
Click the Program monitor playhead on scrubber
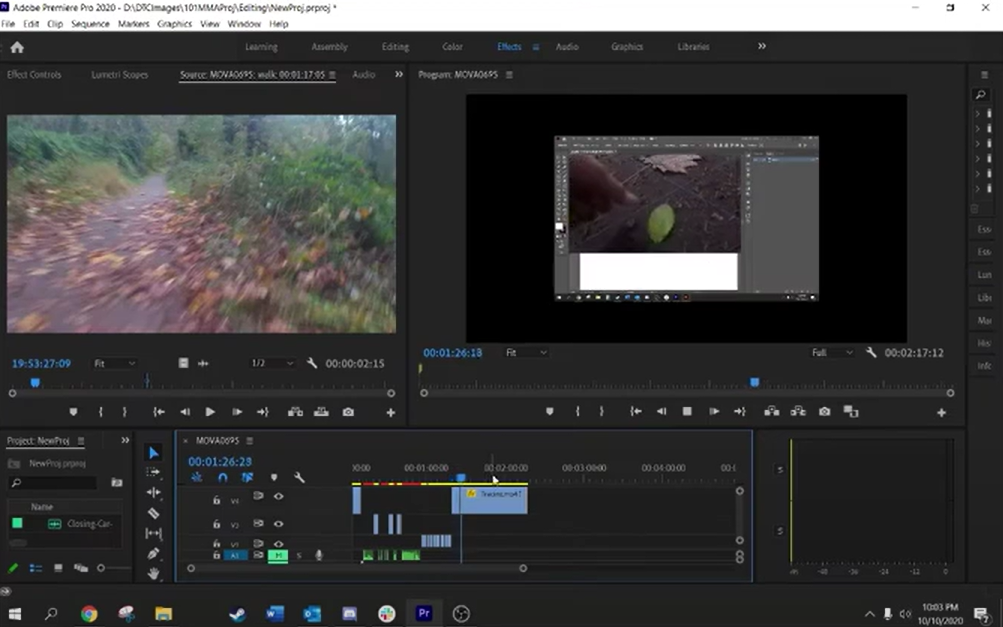(755, 382)
